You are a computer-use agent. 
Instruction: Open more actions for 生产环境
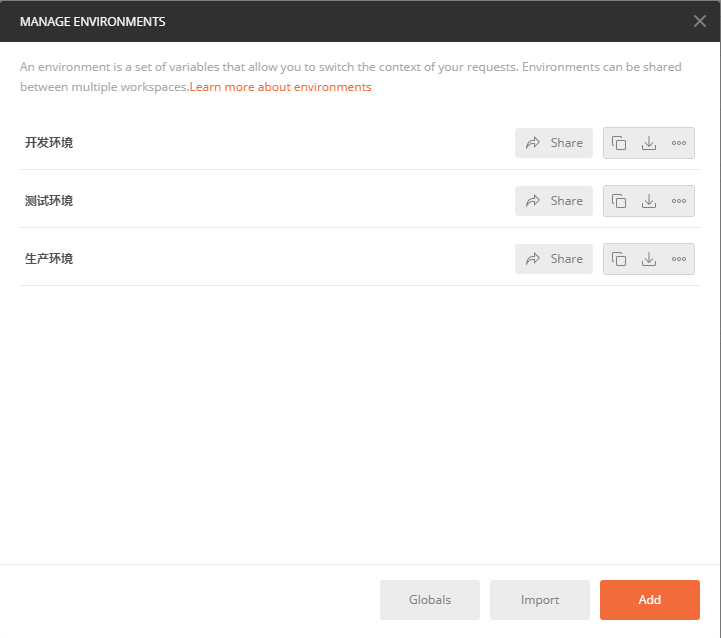tap(679, 259)
